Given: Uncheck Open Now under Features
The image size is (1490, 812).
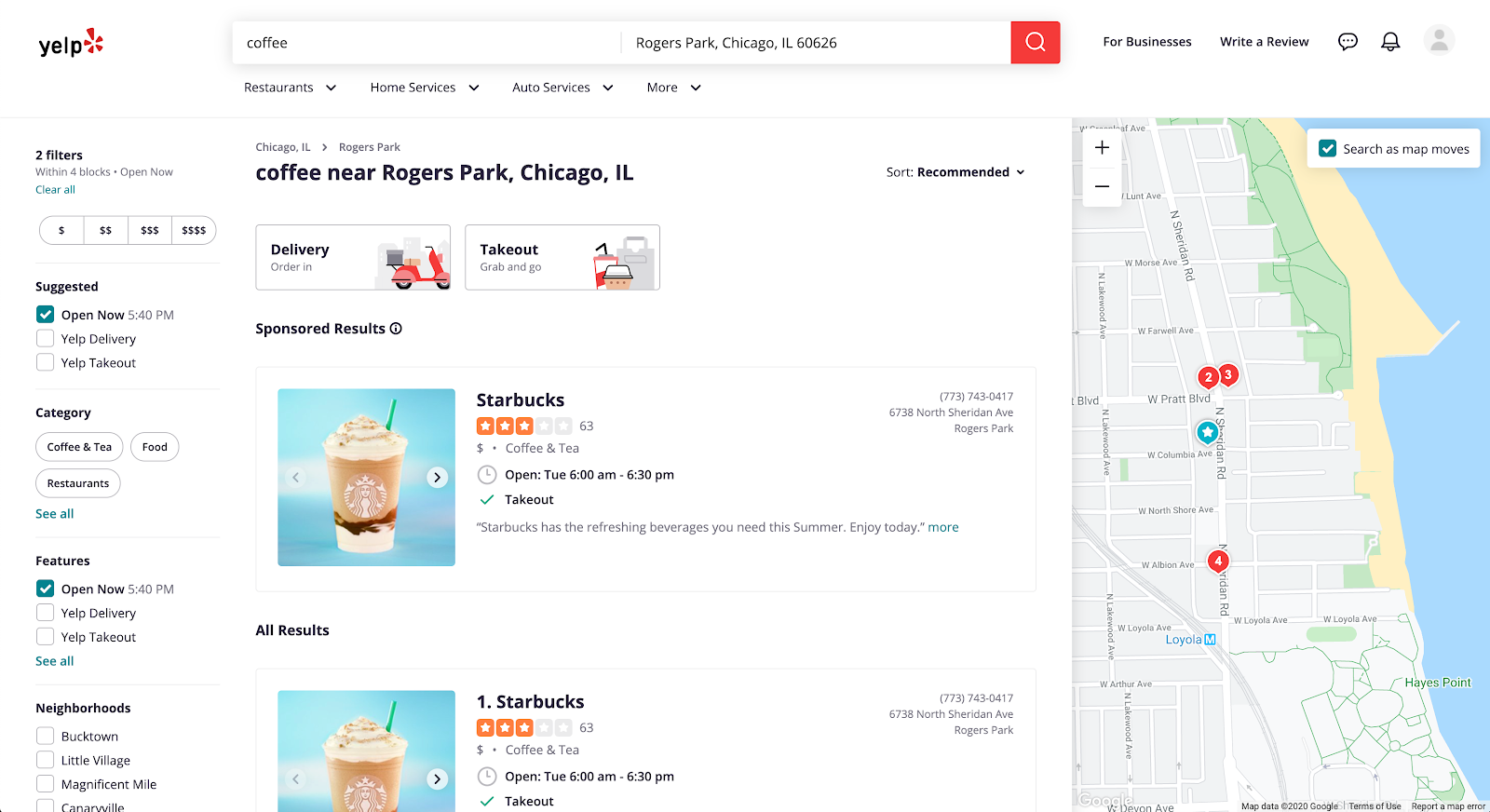Looking at the screenshot, I should 45,589.
